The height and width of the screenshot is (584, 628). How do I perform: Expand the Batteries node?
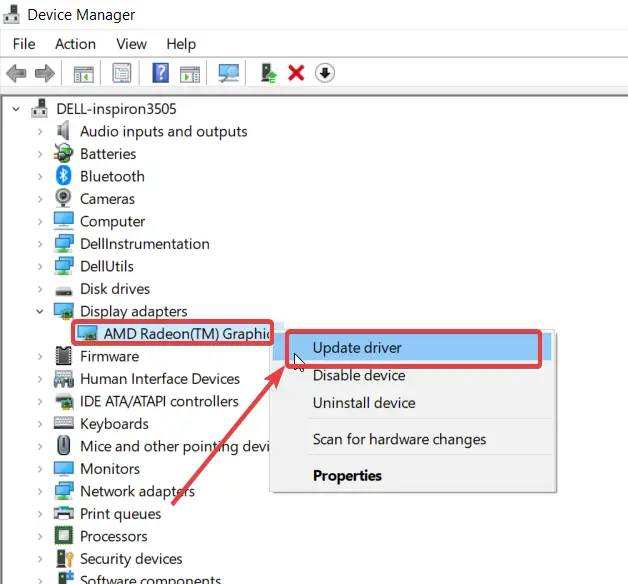(40, 153)
